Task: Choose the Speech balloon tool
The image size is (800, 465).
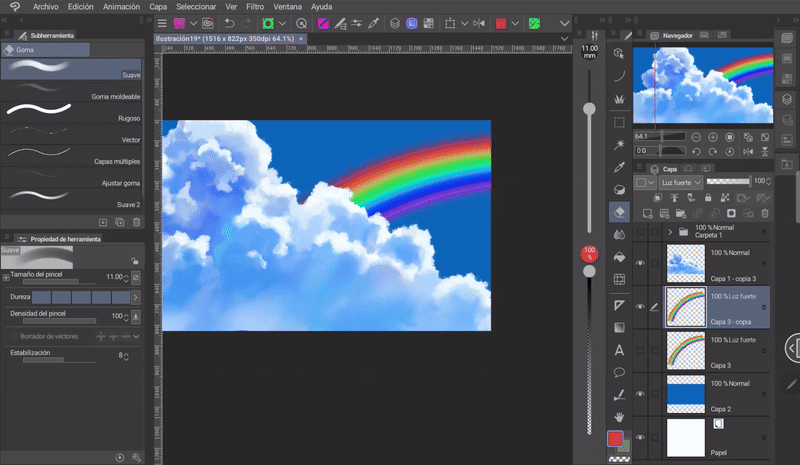Action: click(x=619, y=372)
